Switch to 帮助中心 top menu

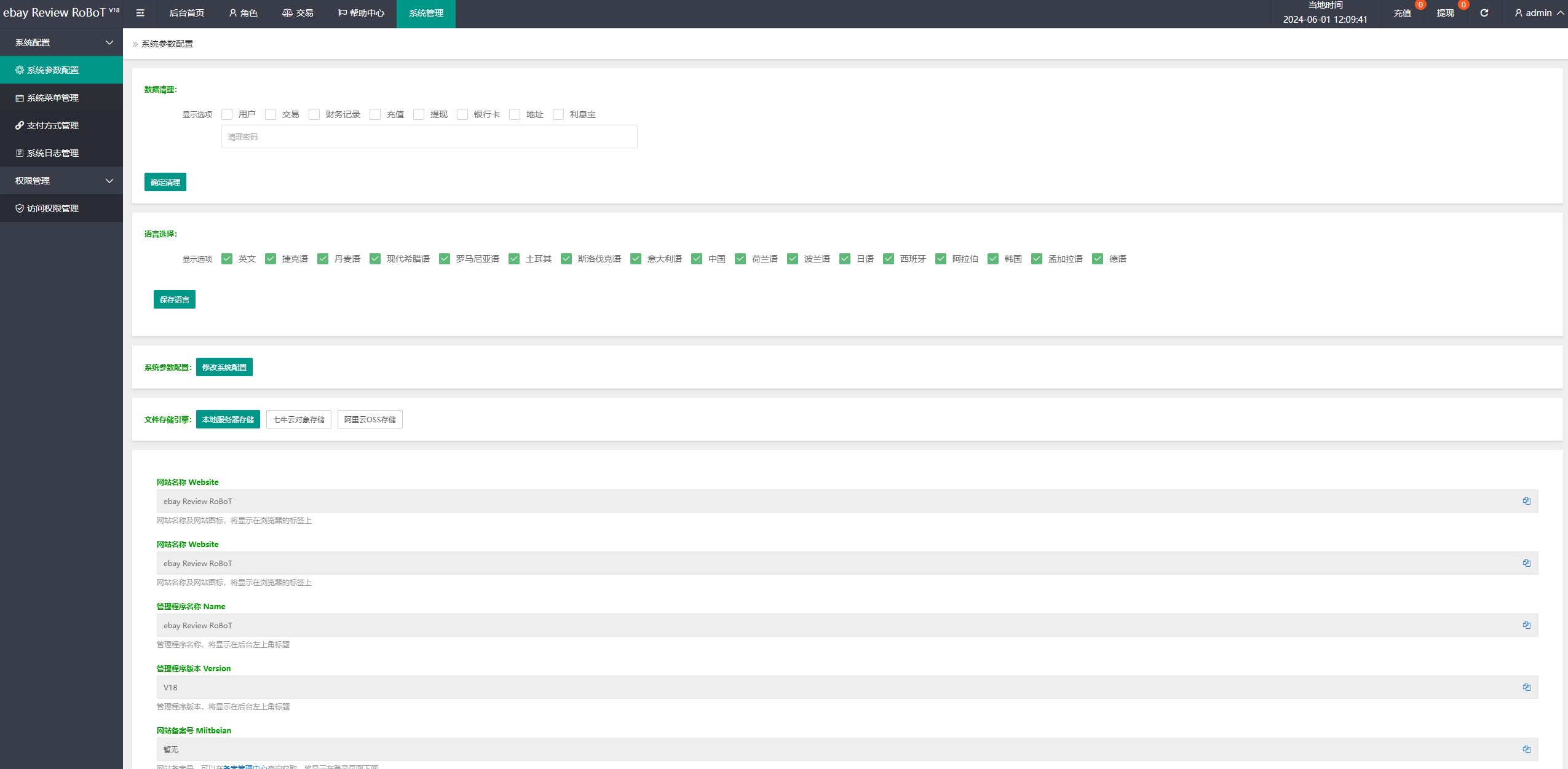point(361,13)
